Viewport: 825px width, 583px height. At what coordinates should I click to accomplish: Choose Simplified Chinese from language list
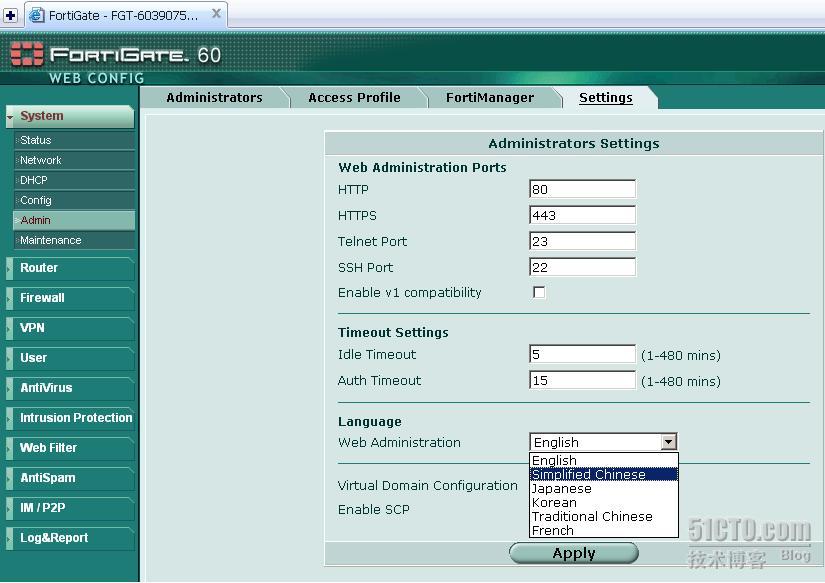[603, 475]
